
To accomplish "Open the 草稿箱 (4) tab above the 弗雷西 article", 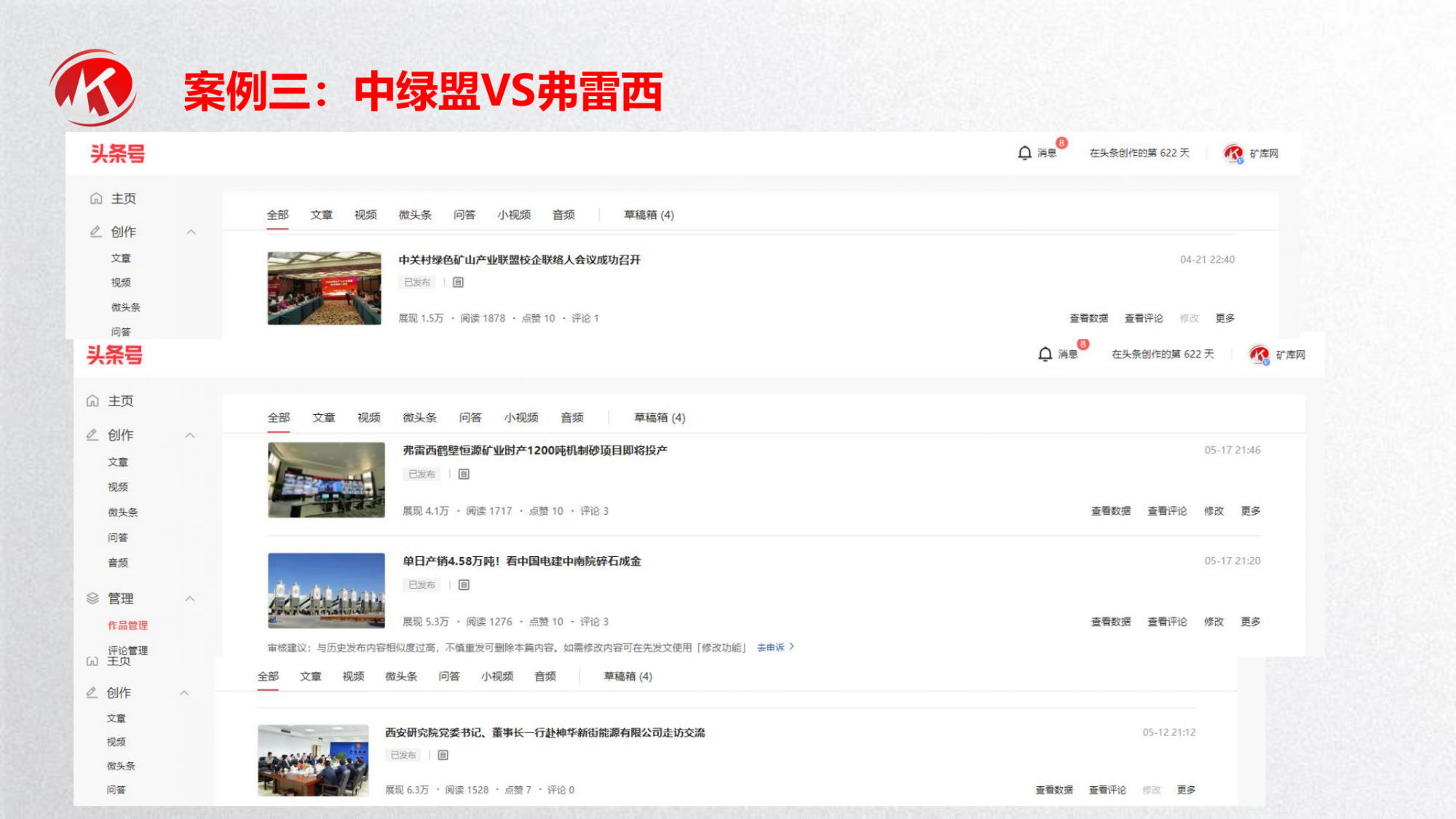I will pyautogui.click(x=660, y=417).
